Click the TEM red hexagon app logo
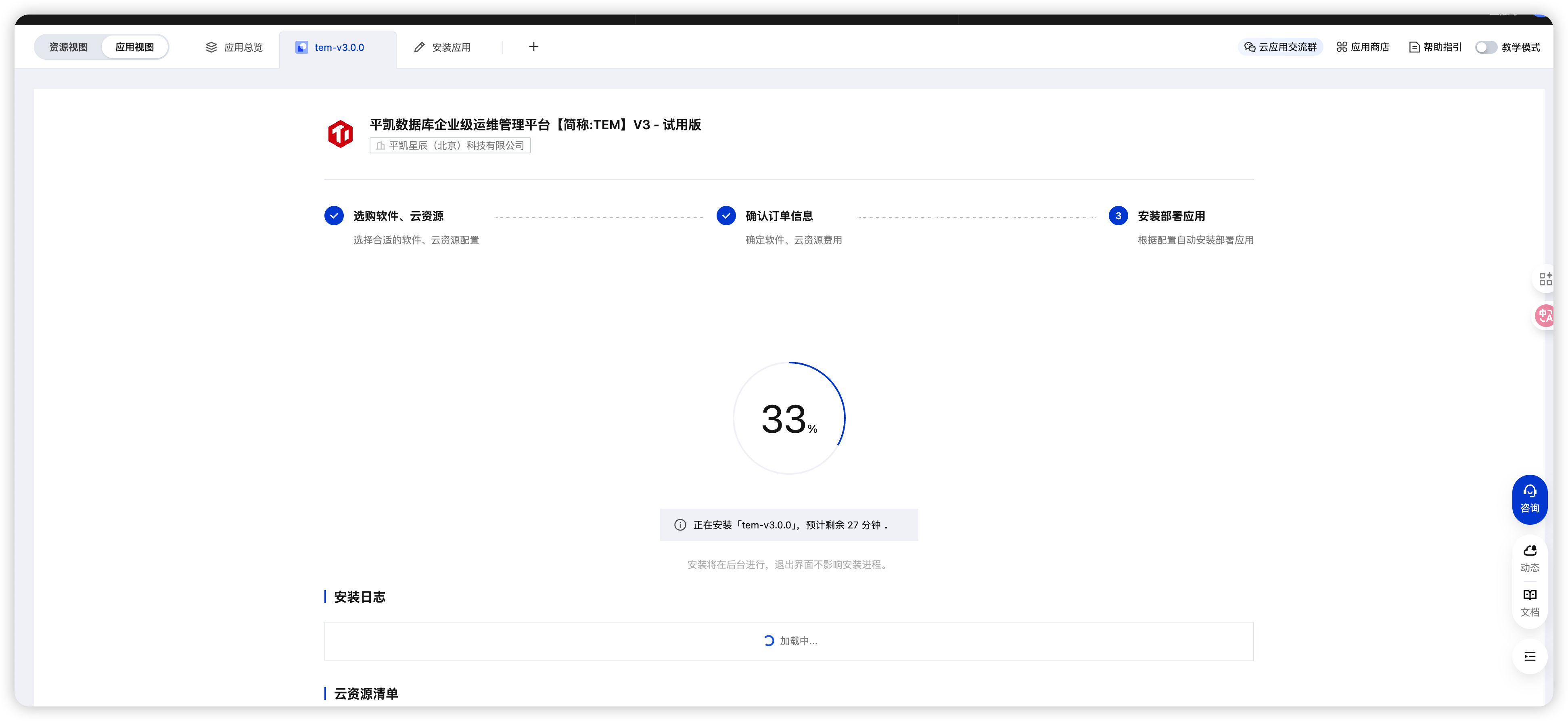 point(340,133)
